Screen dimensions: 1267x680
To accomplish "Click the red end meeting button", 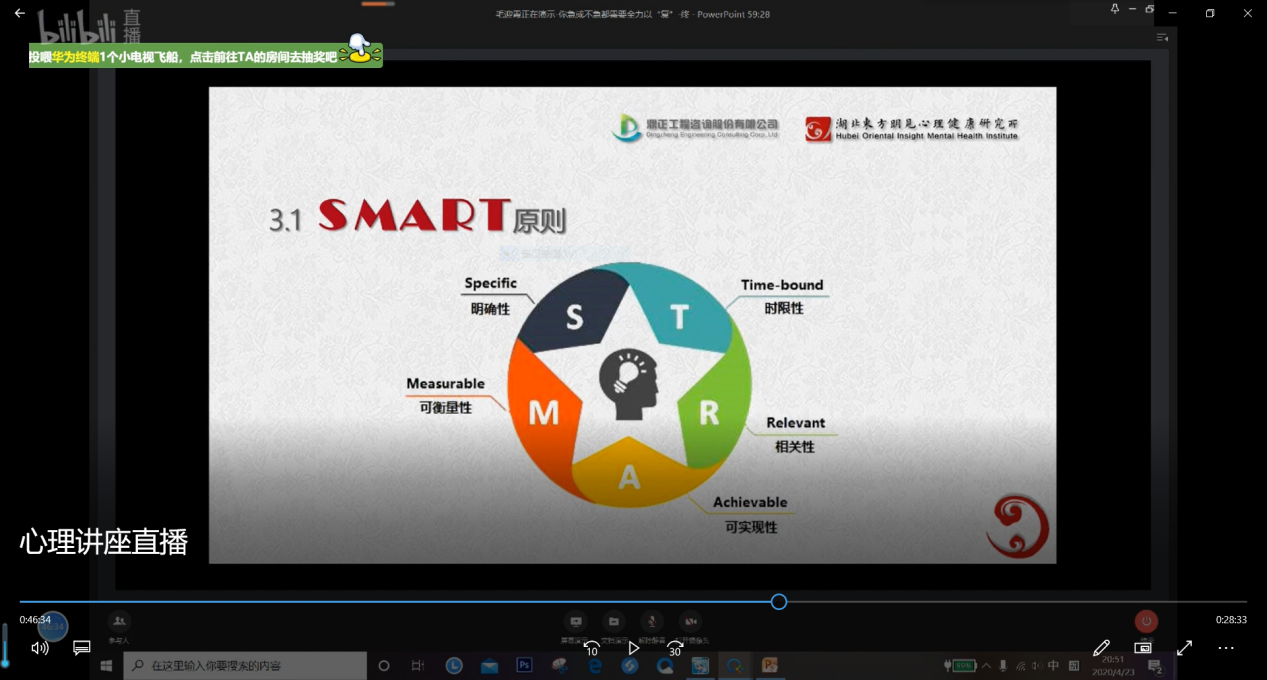I will point(1146,622).
